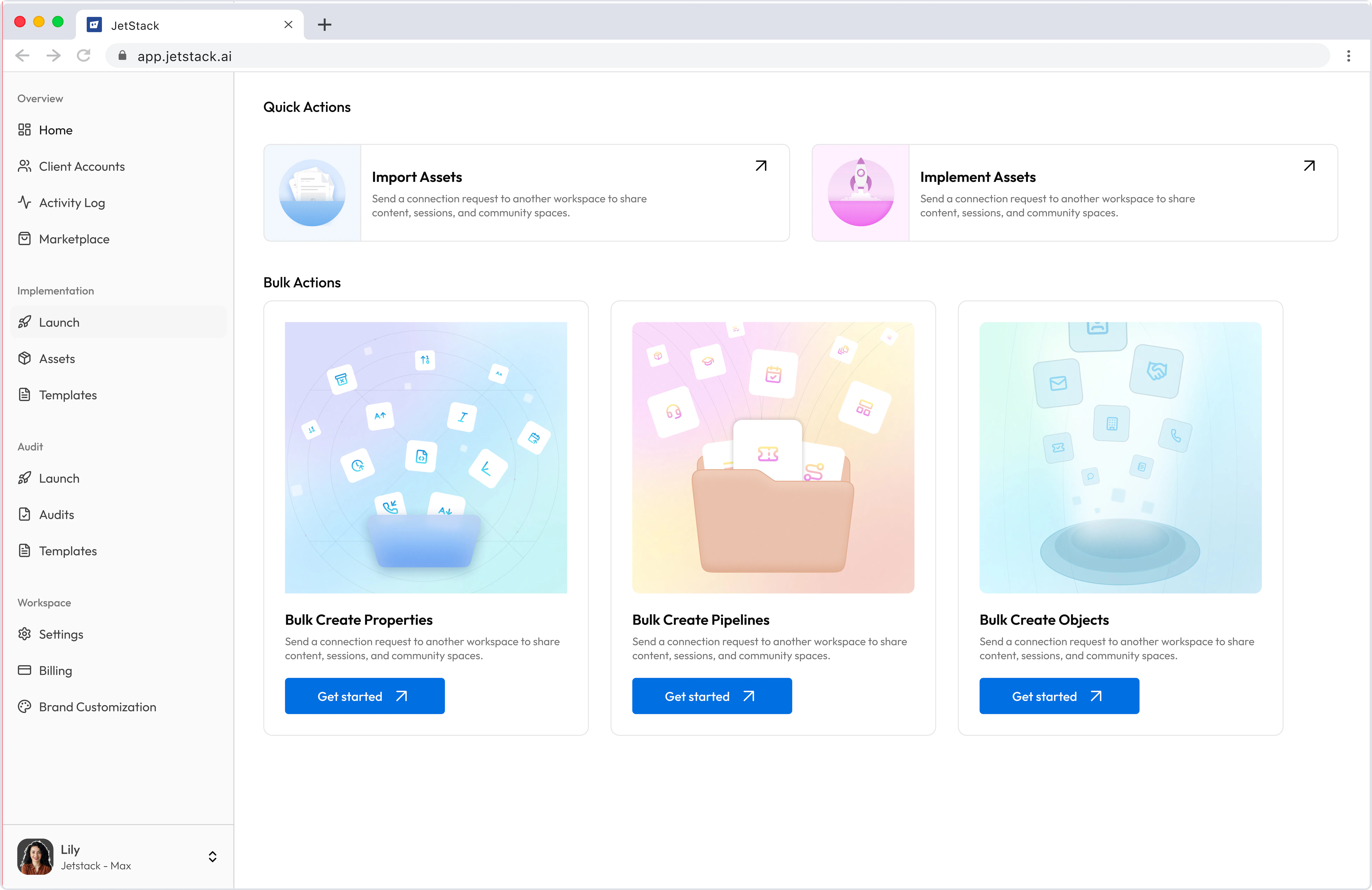Viewport: 1372px width, 890px height.
Task: Open the Implement Assets card title
Action: [978, 177]
